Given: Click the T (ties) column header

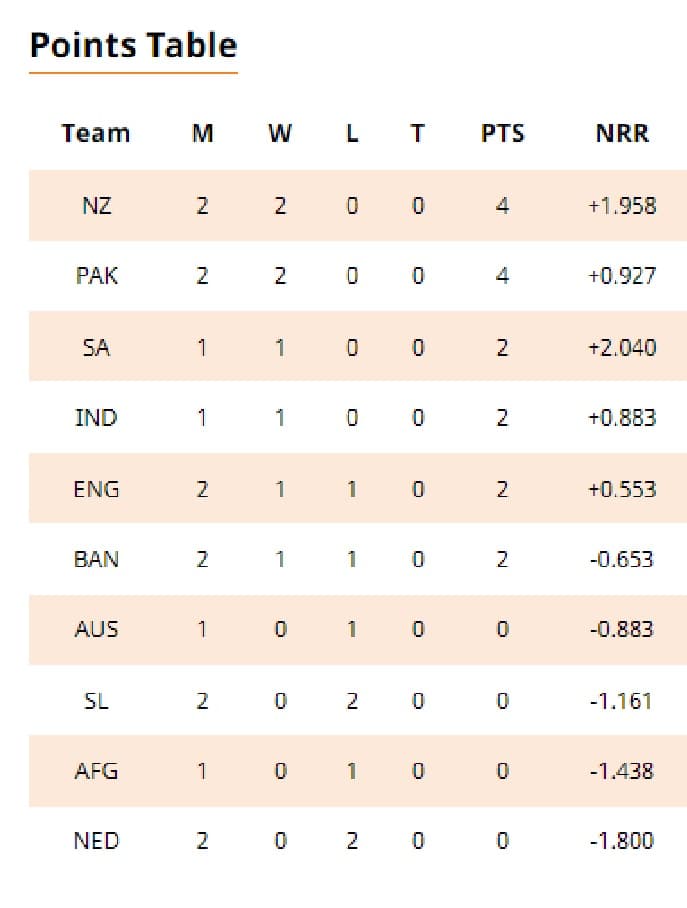Looking at the screenshot, I should [417, 133].
